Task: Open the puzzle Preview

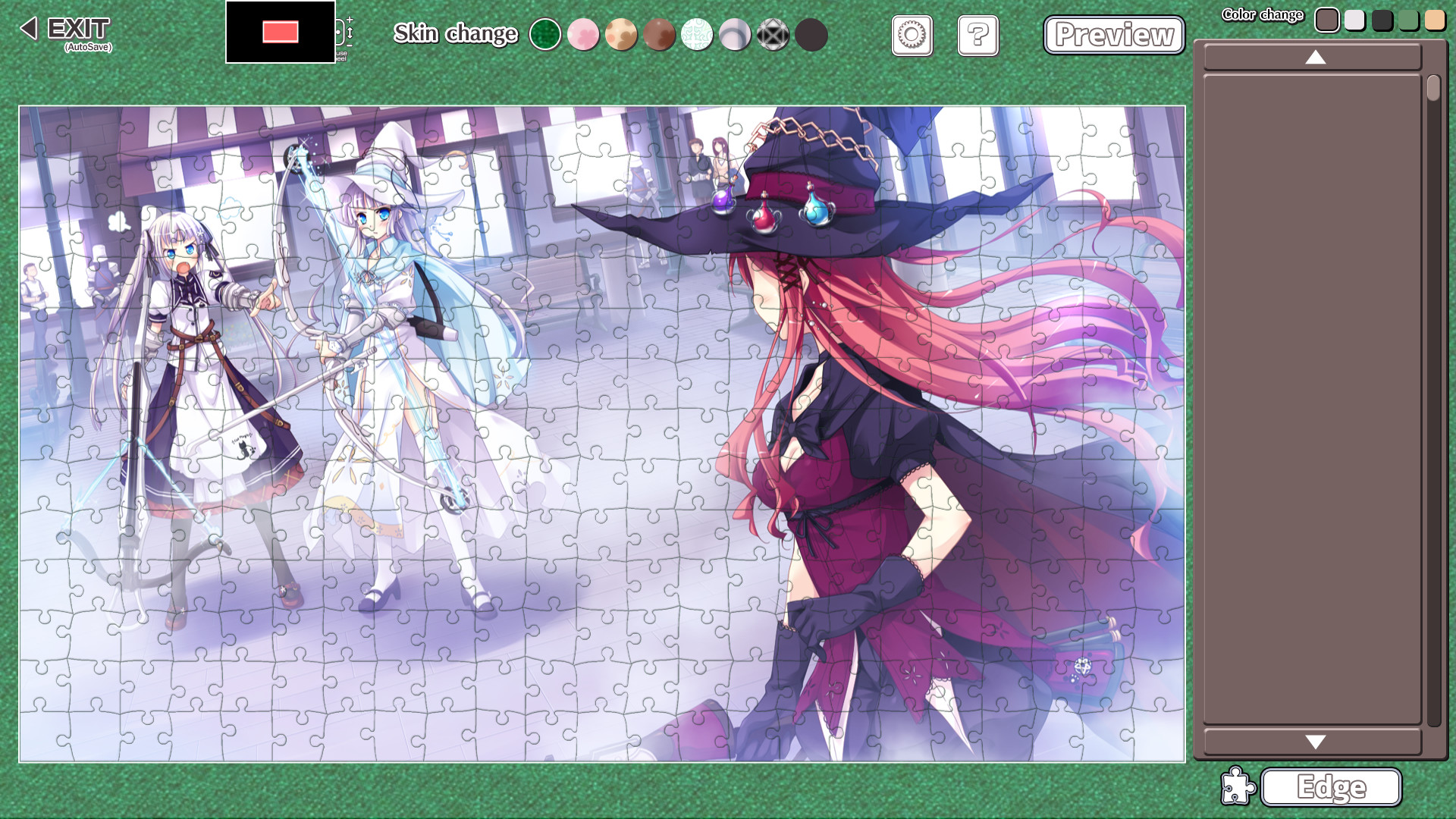Action: [x=1114, y=34]
